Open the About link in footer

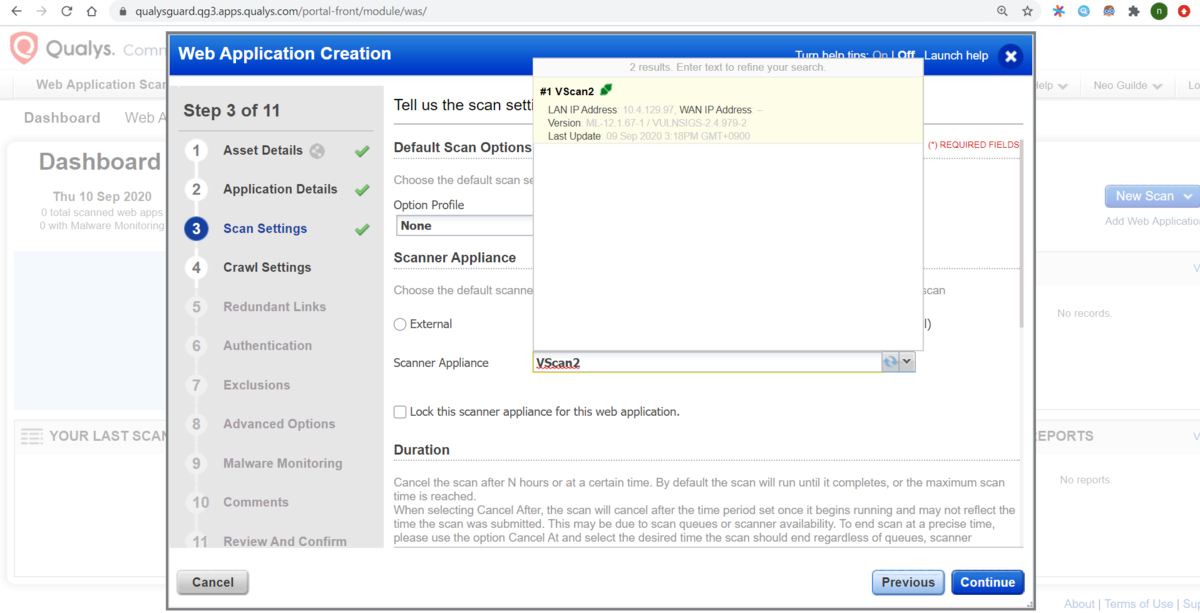(x=1079, y=604)
